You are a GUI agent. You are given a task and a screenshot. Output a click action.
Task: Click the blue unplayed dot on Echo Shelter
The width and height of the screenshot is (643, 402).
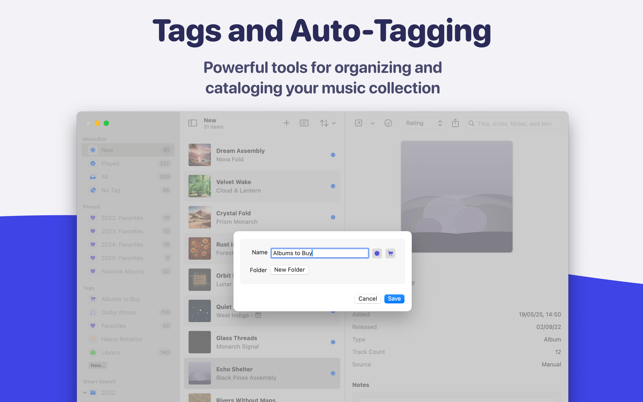coord(333,373)
